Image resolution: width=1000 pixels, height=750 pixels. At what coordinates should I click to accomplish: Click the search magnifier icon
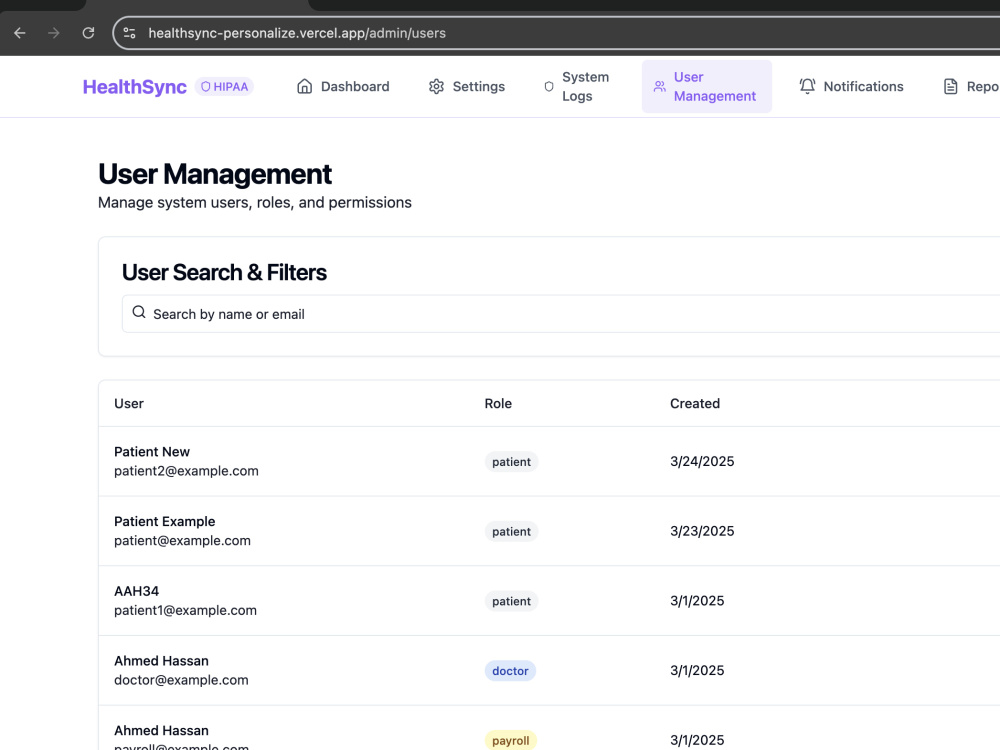[139, 312]
